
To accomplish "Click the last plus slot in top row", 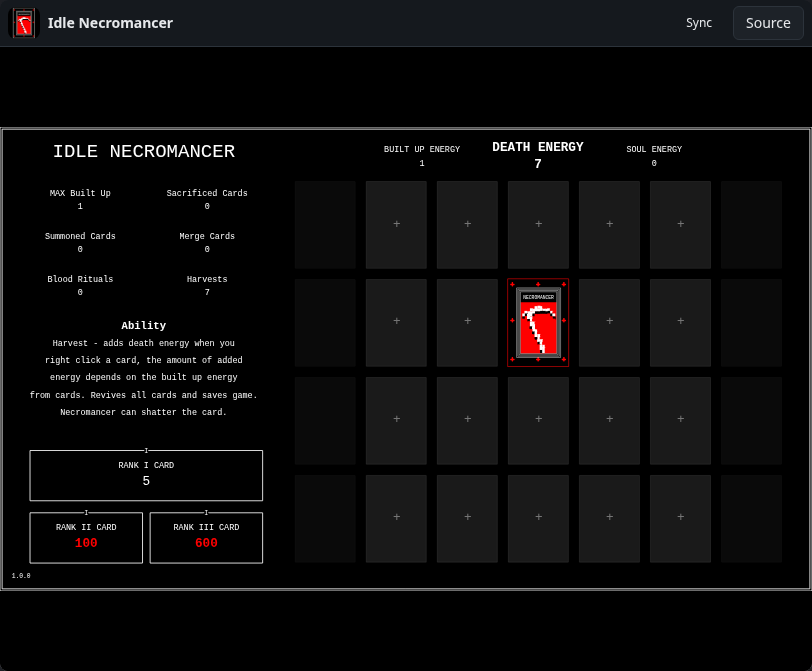I will click(680, 225).
